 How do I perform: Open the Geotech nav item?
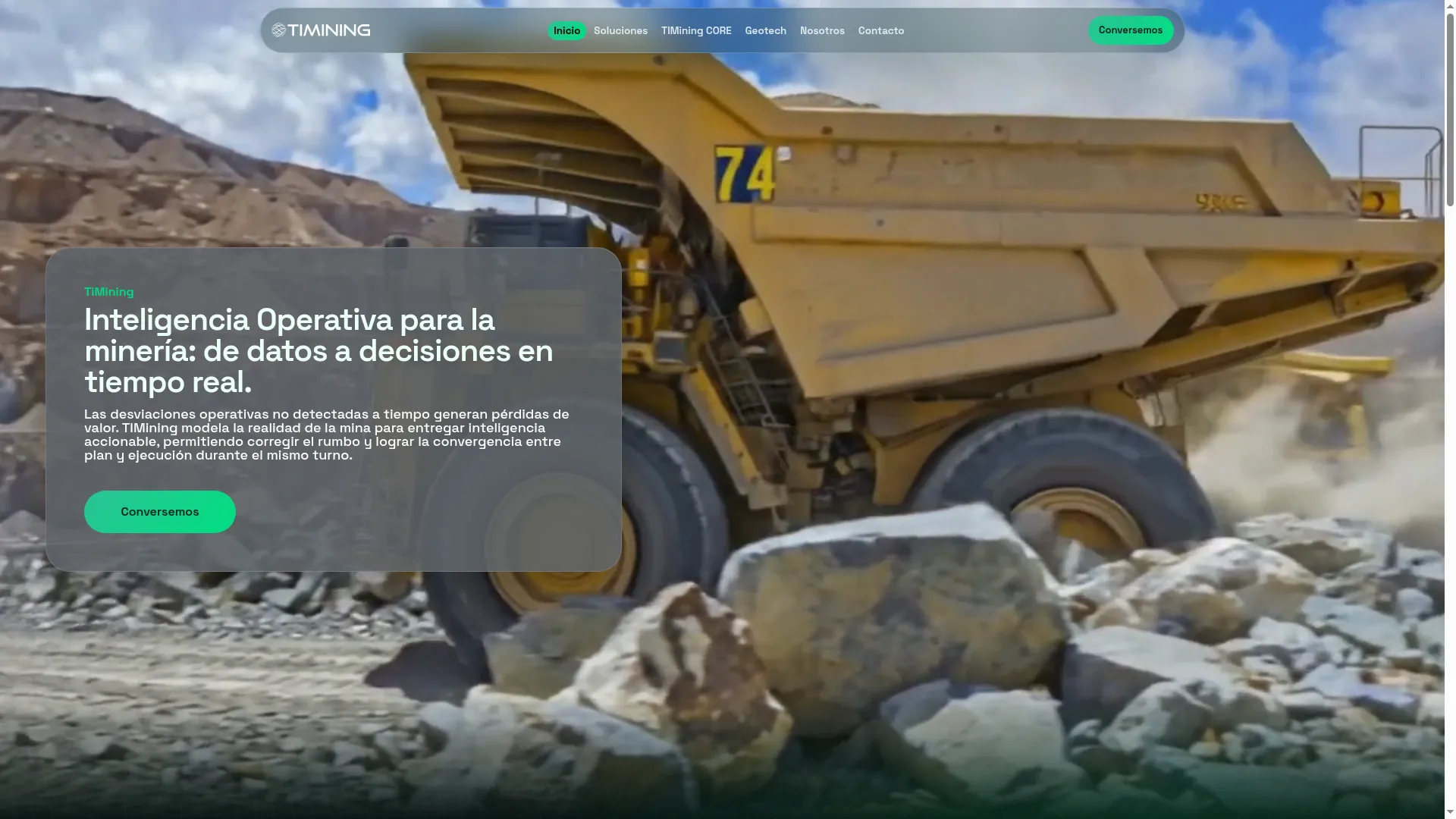click(765, 31)
